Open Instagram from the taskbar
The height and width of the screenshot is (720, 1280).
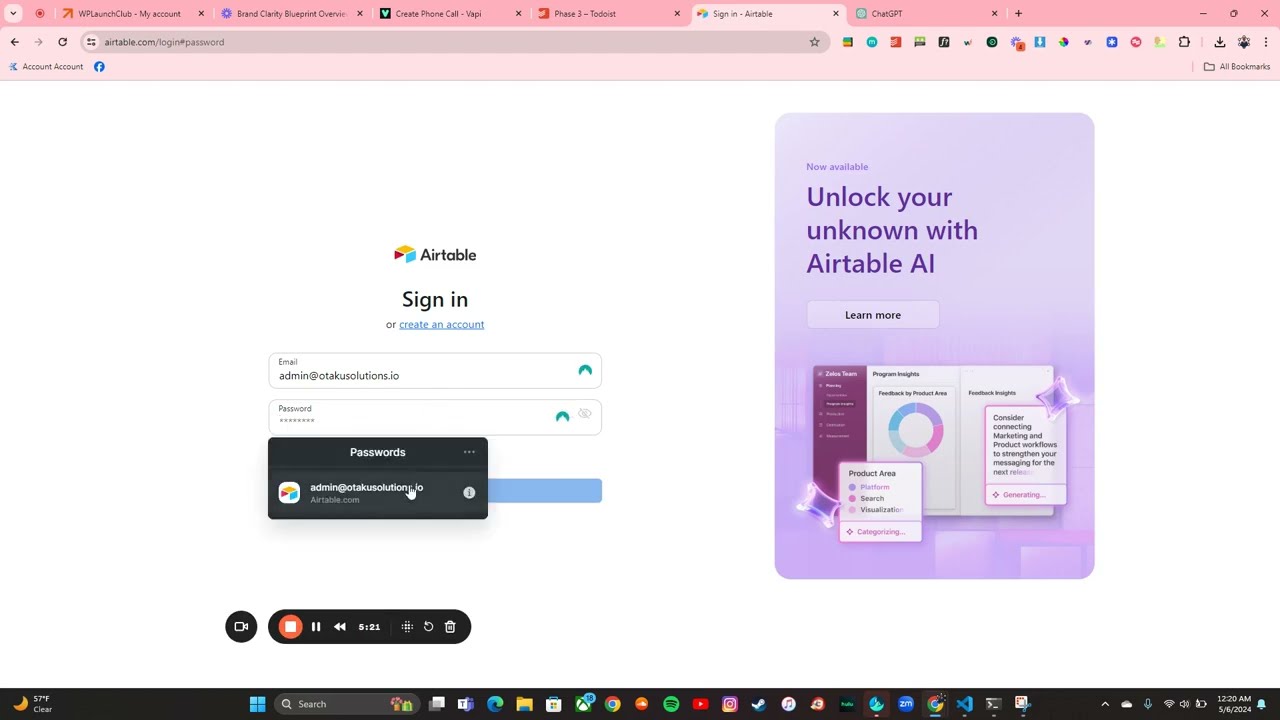tap(730, 704)
